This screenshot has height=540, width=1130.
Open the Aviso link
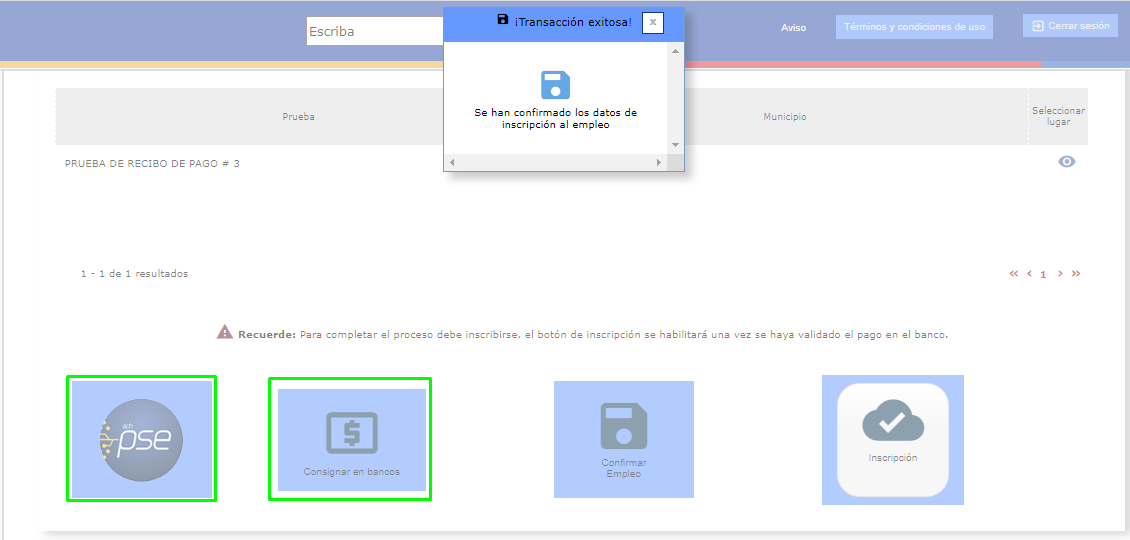coord(793,28)
